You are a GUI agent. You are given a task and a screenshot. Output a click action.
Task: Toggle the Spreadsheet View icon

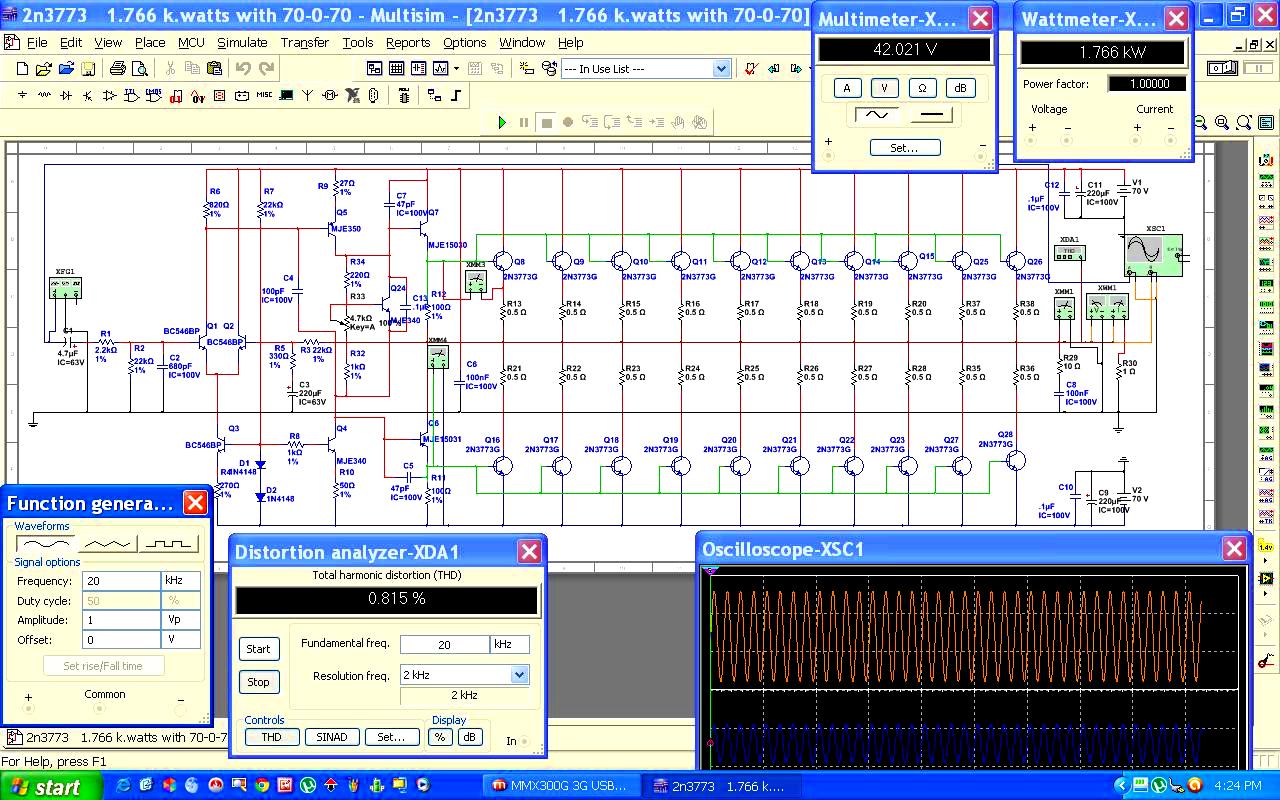point(396,69)
